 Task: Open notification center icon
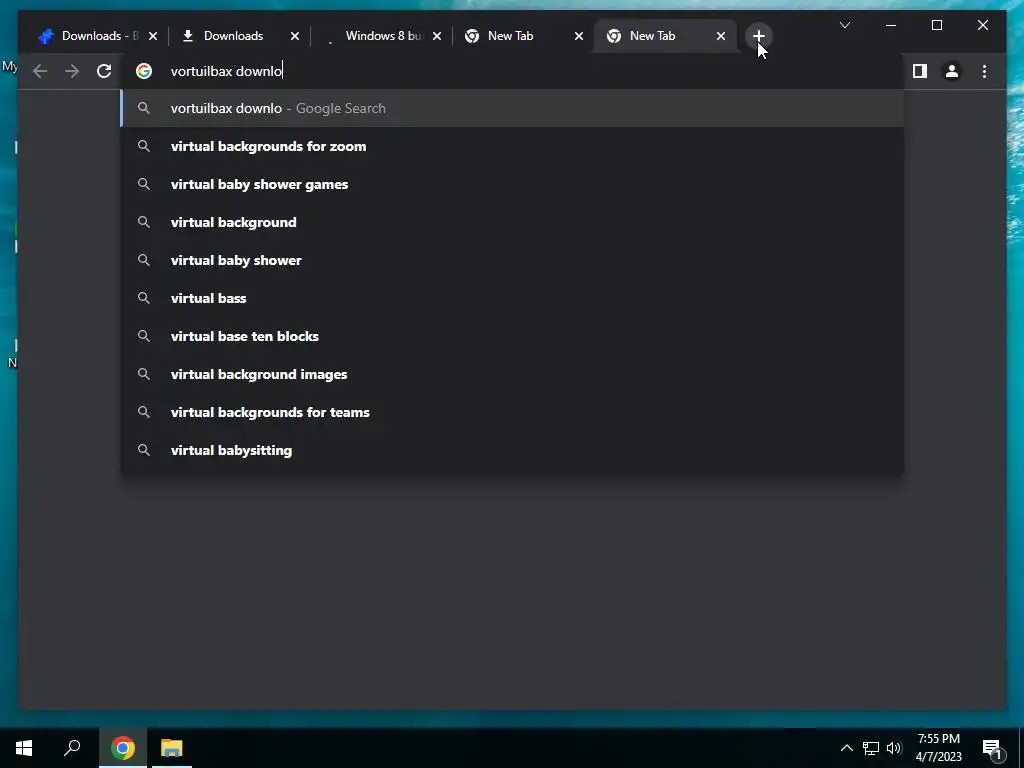pos(993,749)
